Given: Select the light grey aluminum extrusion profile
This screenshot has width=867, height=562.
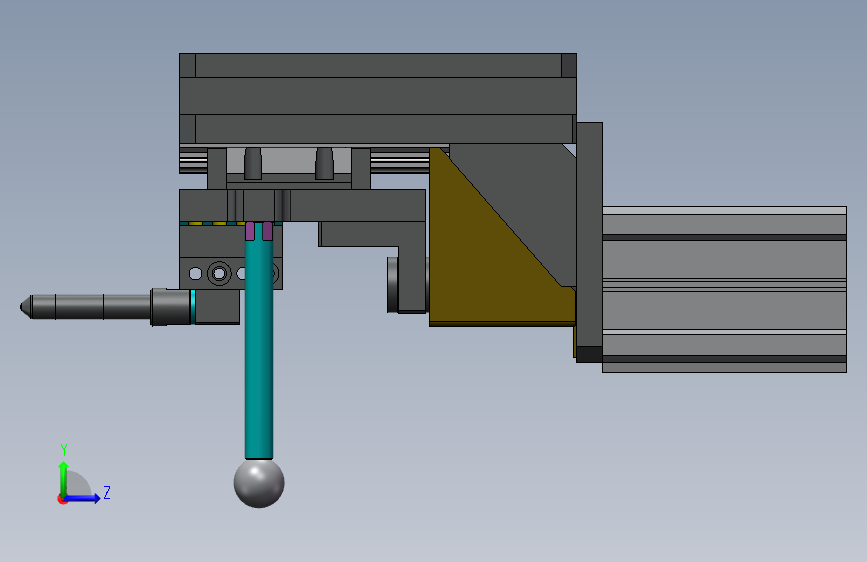Looking at the screenshot, I should pos(724,289).
